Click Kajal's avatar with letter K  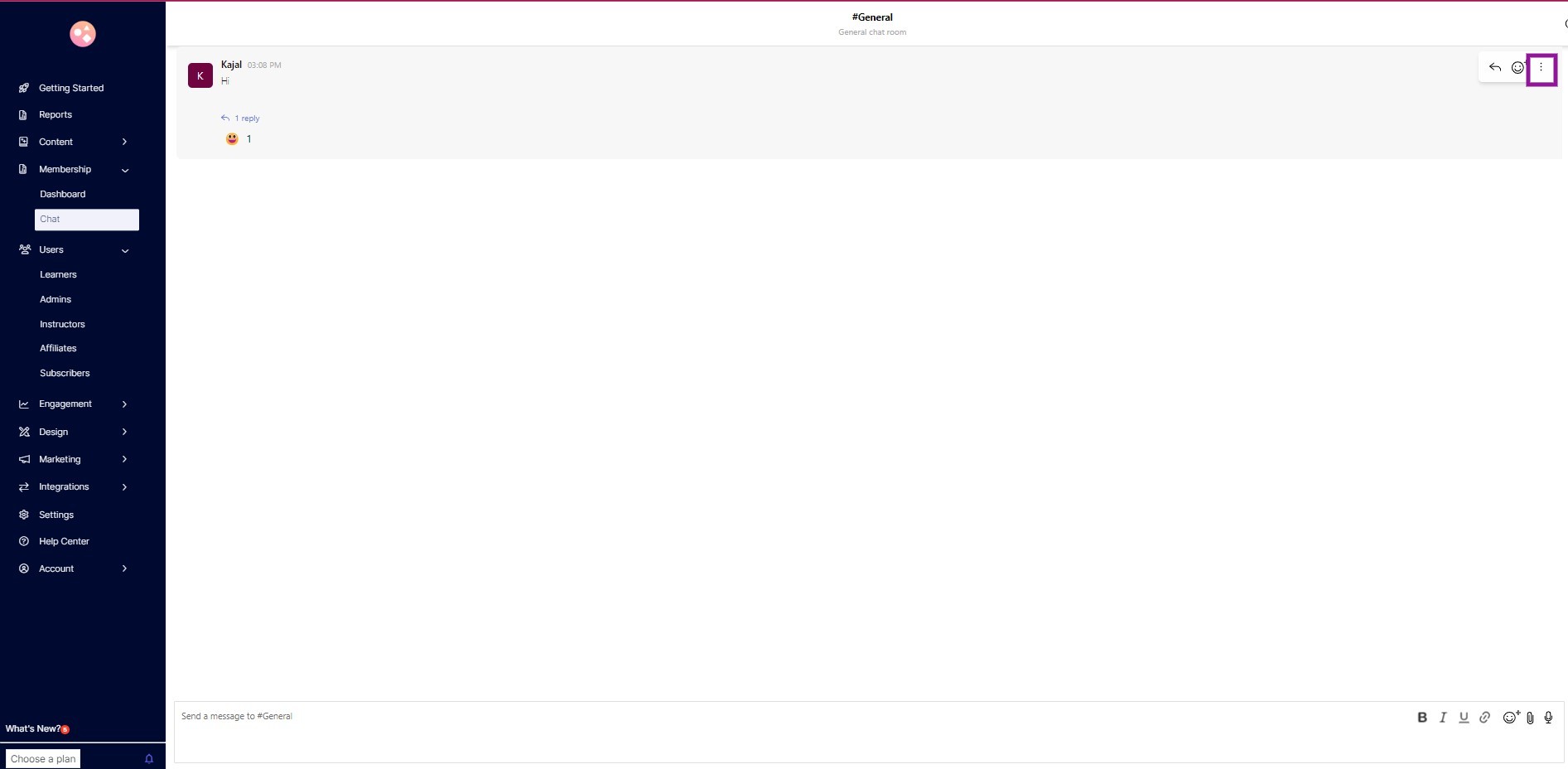pos(200,75)
